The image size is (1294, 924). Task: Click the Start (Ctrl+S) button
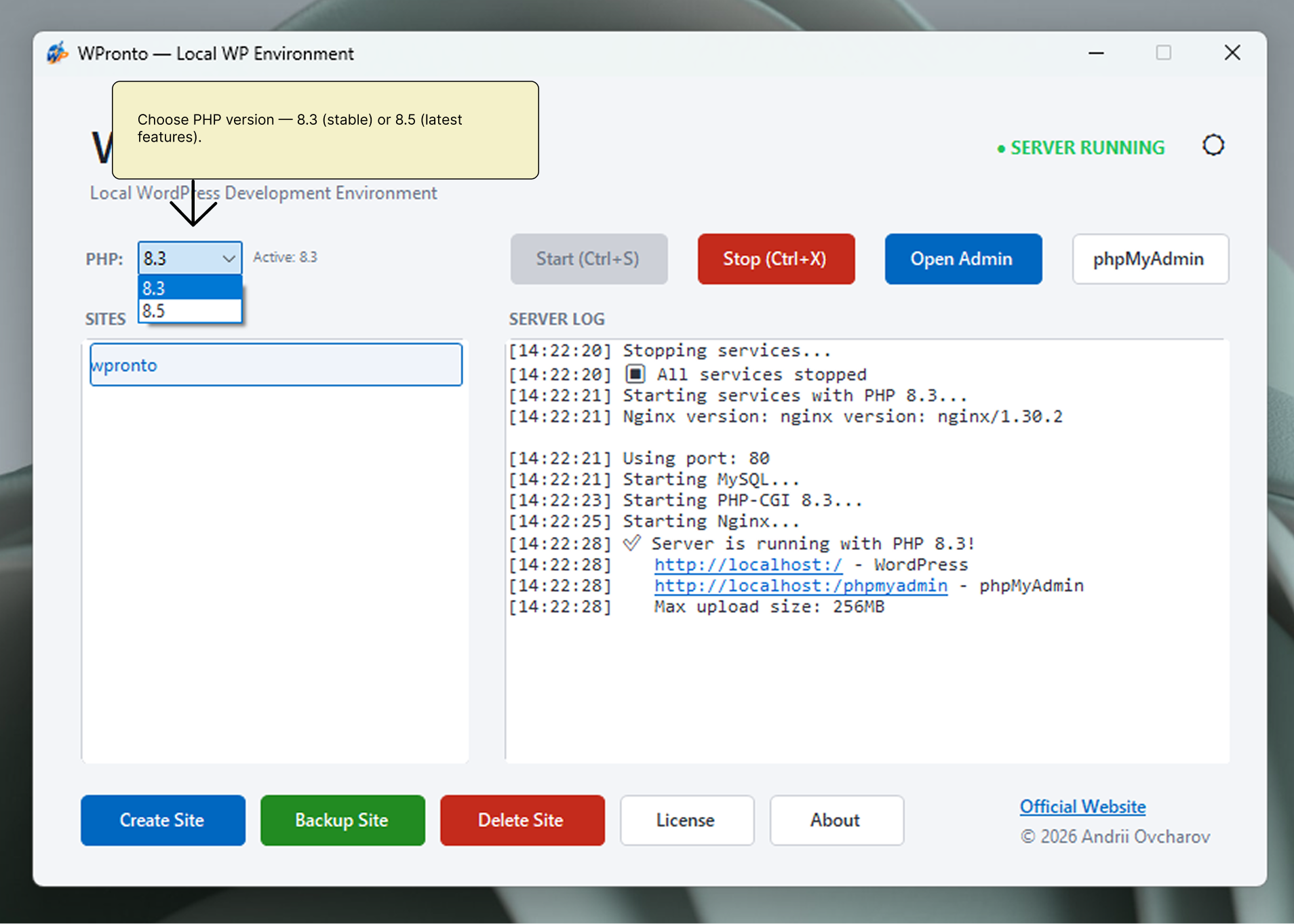click(x=589, y=259)
